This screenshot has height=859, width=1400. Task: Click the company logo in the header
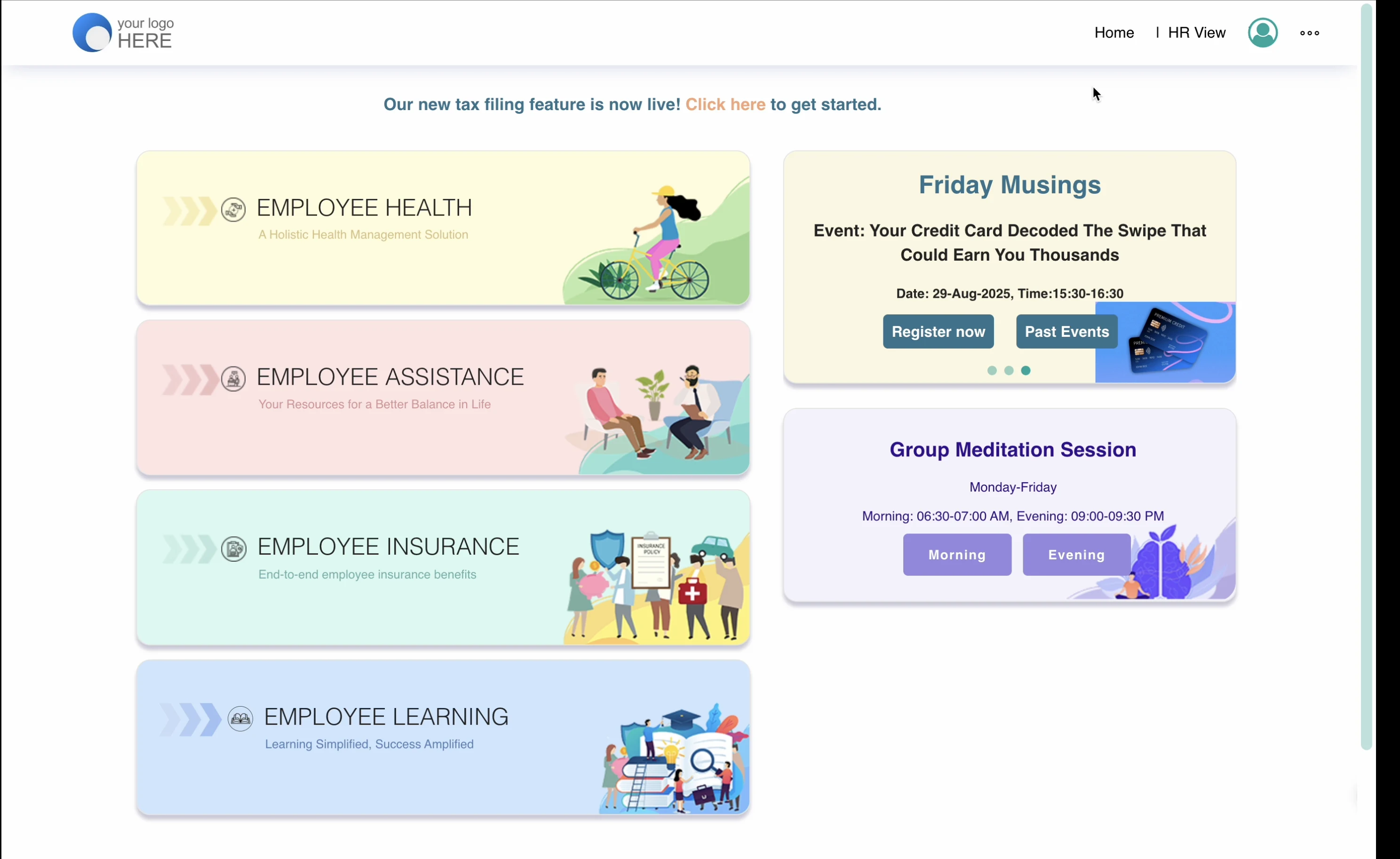121,32
